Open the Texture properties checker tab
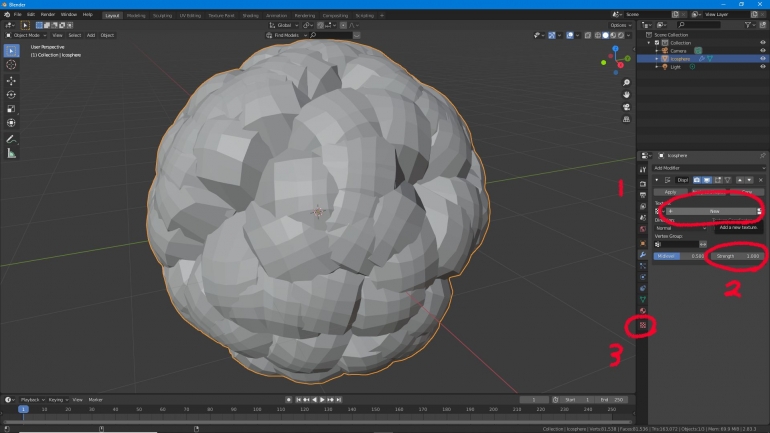The width and height of the screenshot is (770, 433). click(643, 325)
